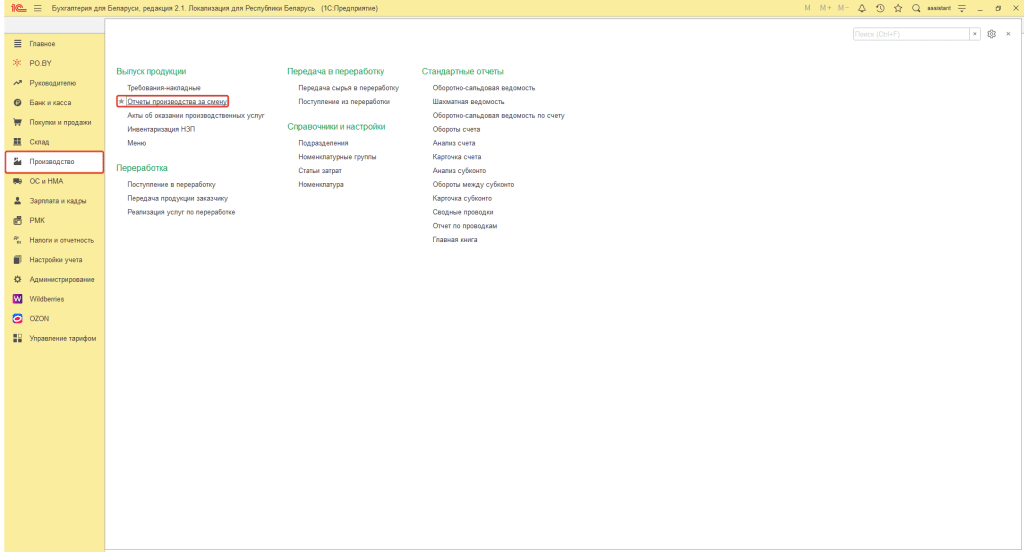
Task: Open Требования-накладные
Action: (164, 88)
